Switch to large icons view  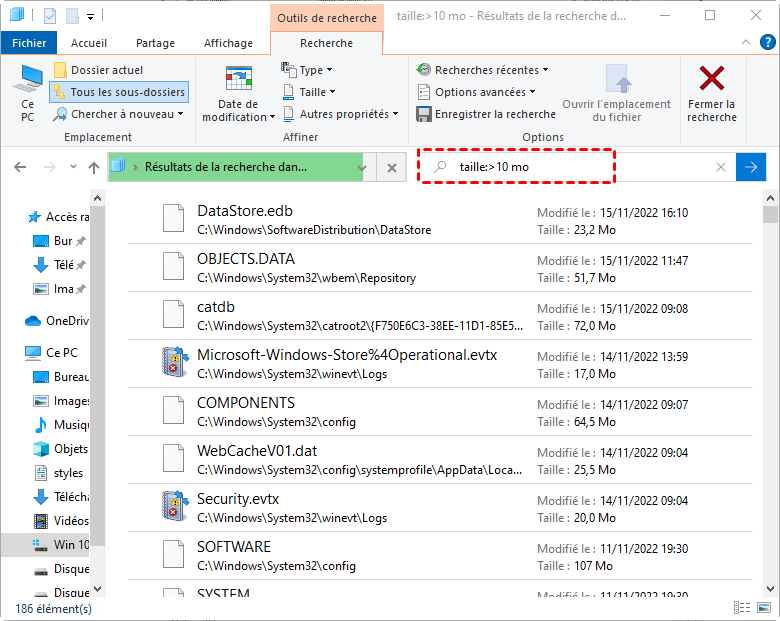(764, 608)
